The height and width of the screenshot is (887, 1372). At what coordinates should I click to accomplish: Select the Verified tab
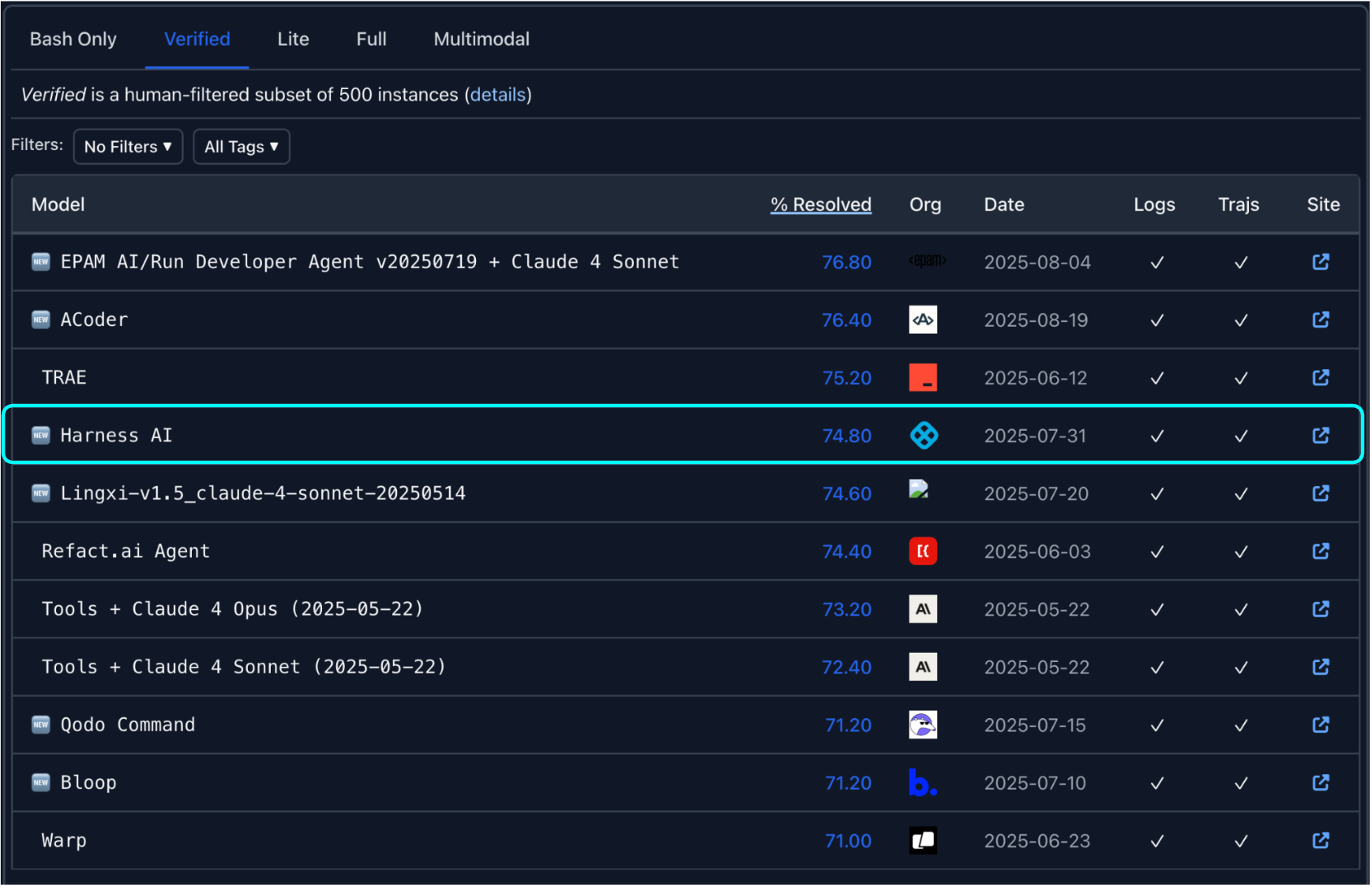point(197,39)
